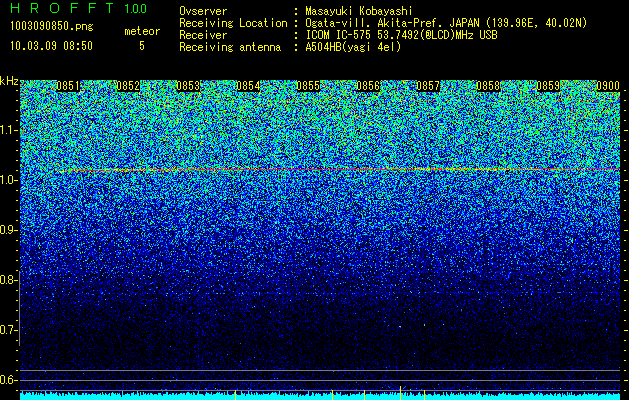The image size is (629, 400).
Task: Click the 0855 time marker
Action: (x=308, y=86)
